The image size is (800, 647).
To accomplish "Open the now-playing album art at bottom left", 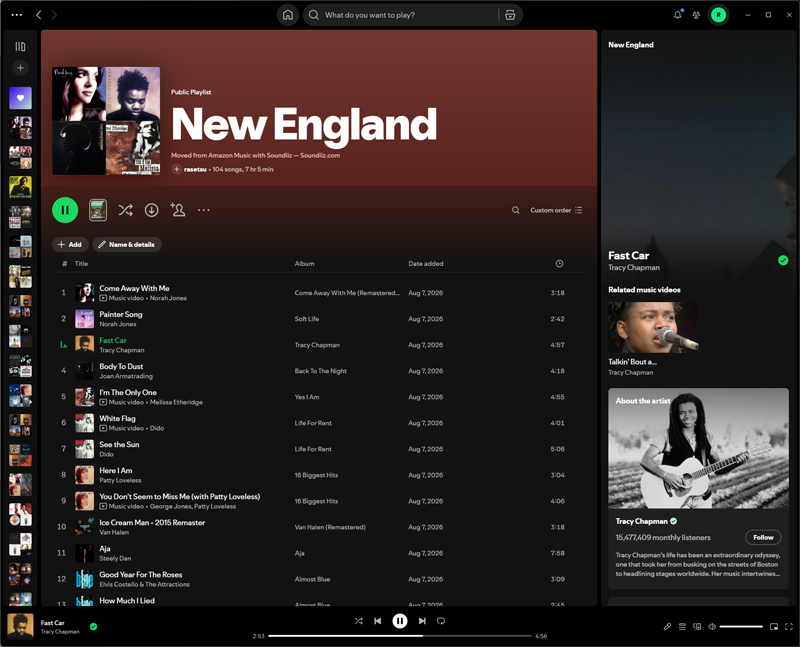I will click(x=20, y=626).
